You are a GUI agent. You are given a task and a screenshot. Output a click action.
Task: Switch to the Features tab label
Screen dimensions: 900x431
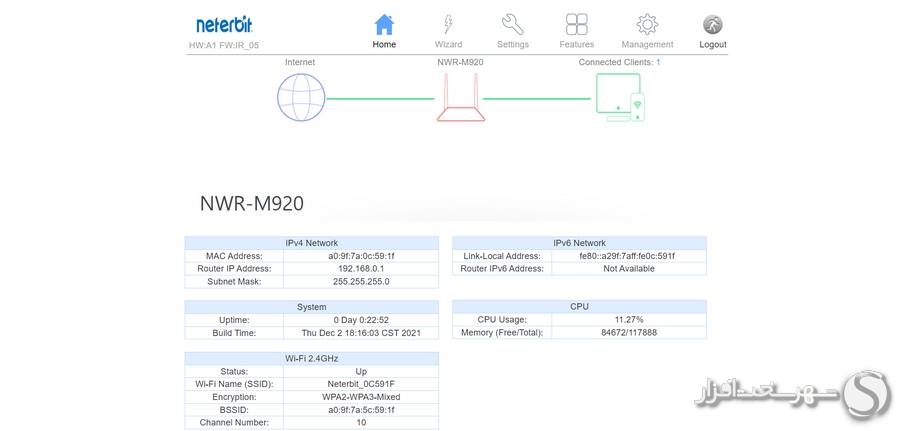coord(576,44)
